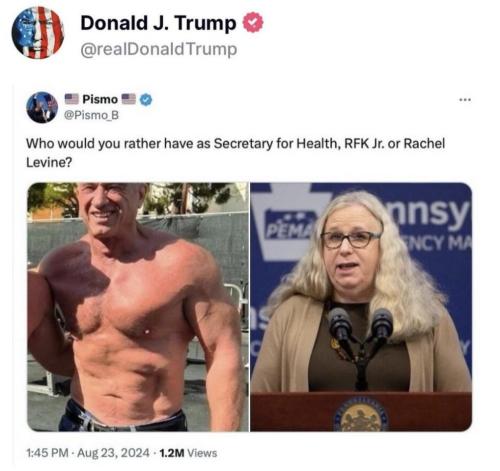Click the PEMA logo in the right photo
Viewport: 500px width, 471px height.
(x=291, y=225)
